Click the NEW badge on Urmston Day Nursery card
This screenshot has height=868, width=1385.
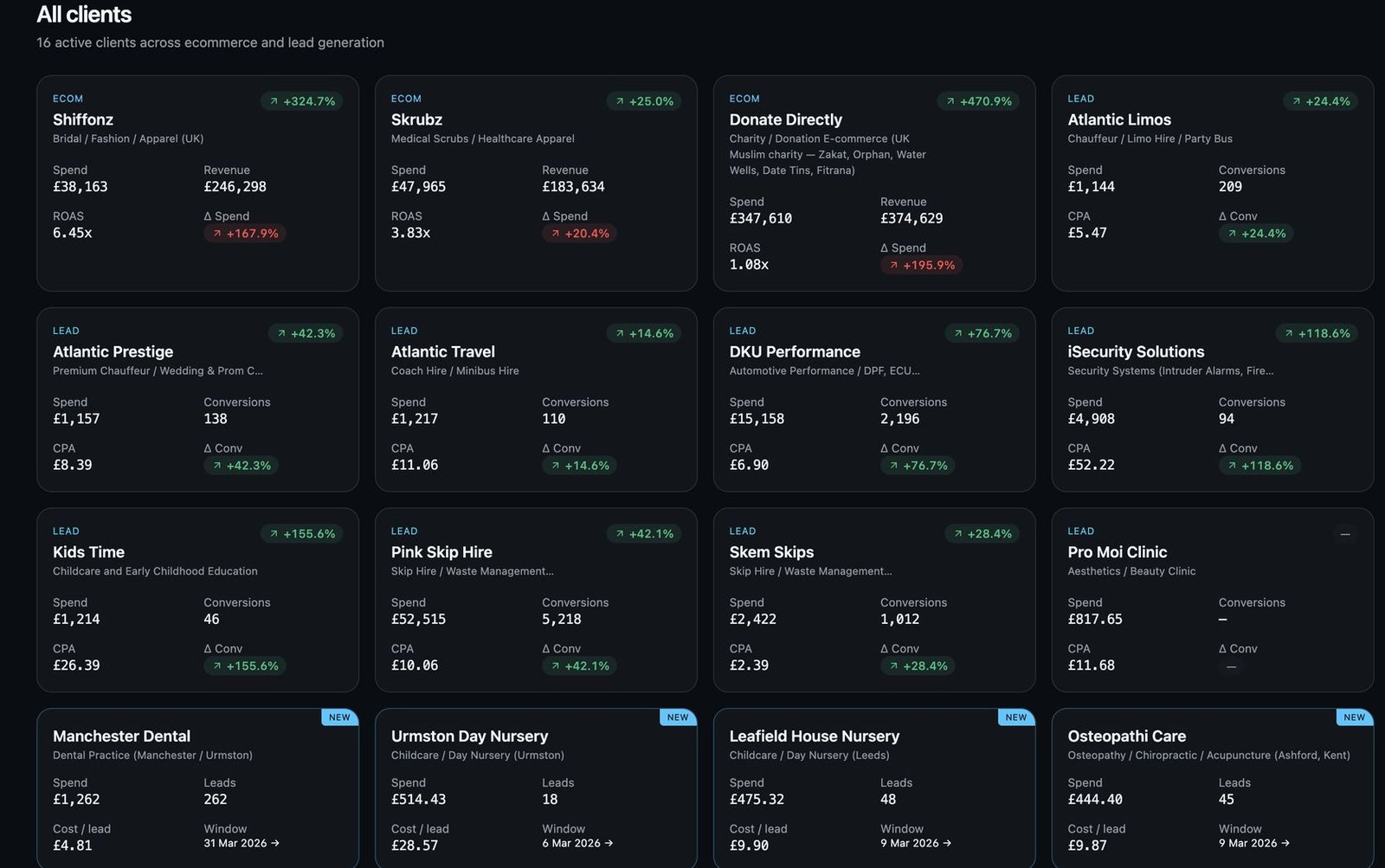tap(678, 717)
